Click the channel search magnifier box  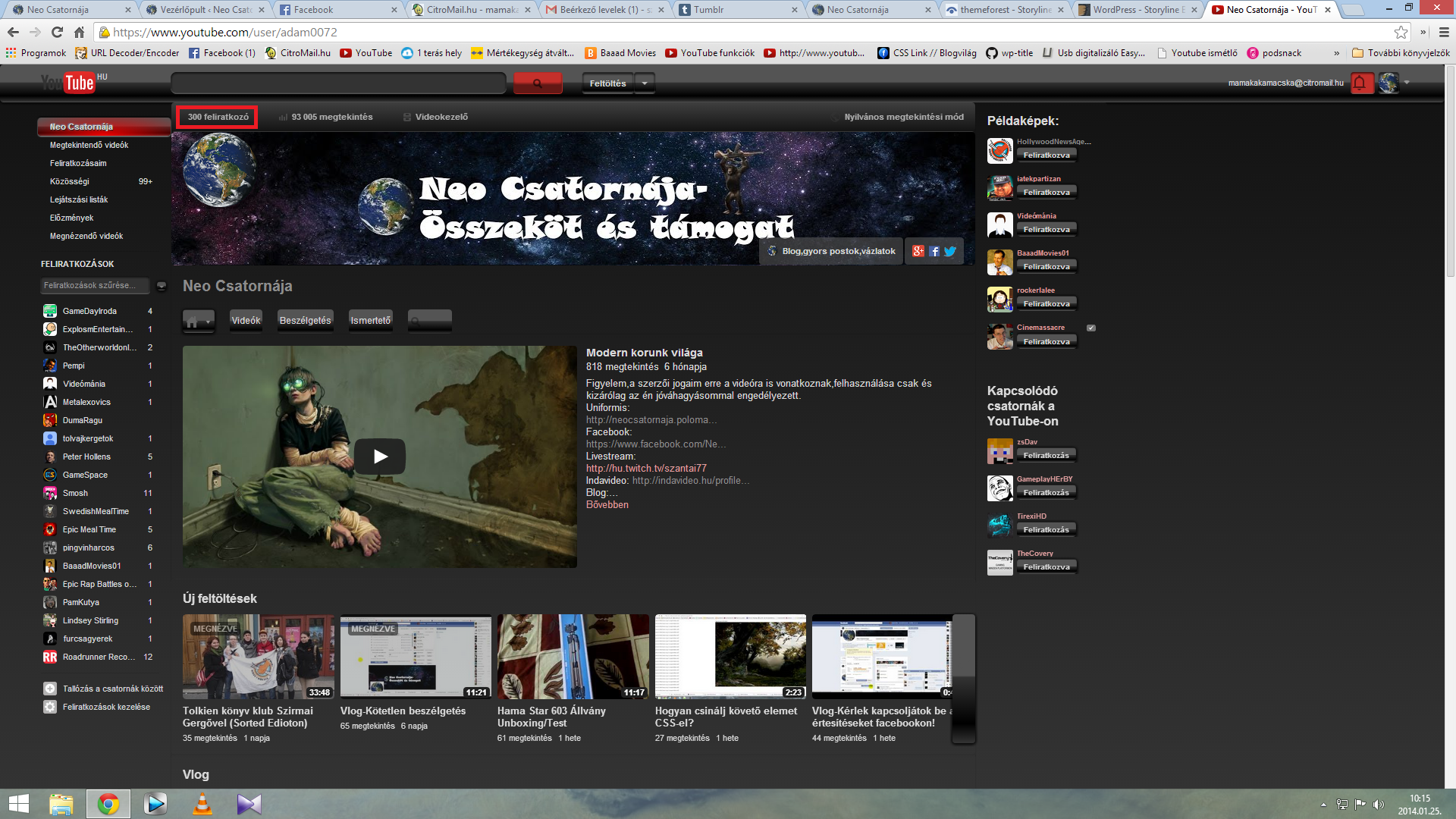[x=429, y=320]
